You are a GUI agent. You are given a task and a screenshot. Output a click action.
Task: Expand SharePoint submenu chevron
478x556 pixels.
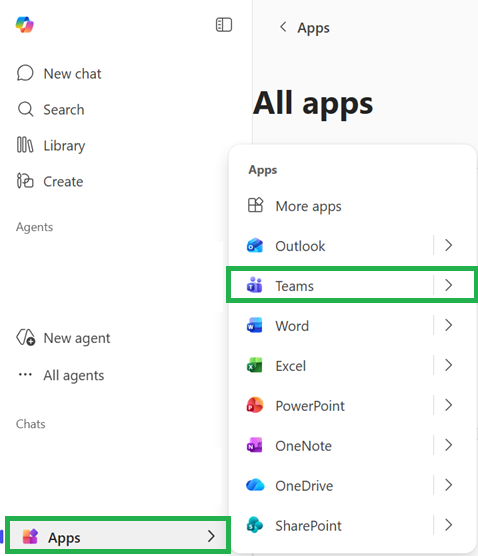pyautogui.click(x=449, y=525)
